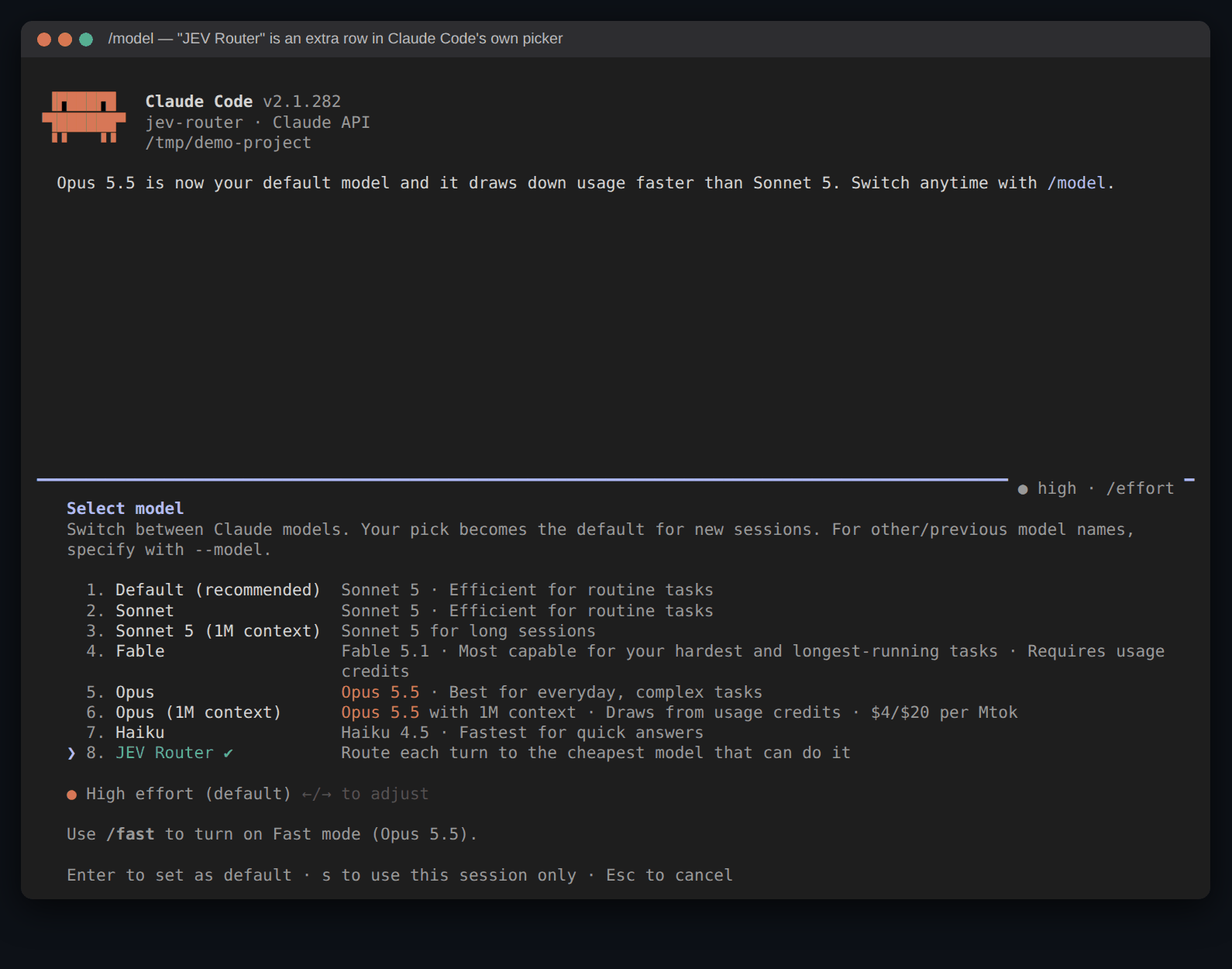Image resolution: width=1232 pixels, height=969 pixels.
Task: Click the "specify with --model." line
Action: coord(169,550)
